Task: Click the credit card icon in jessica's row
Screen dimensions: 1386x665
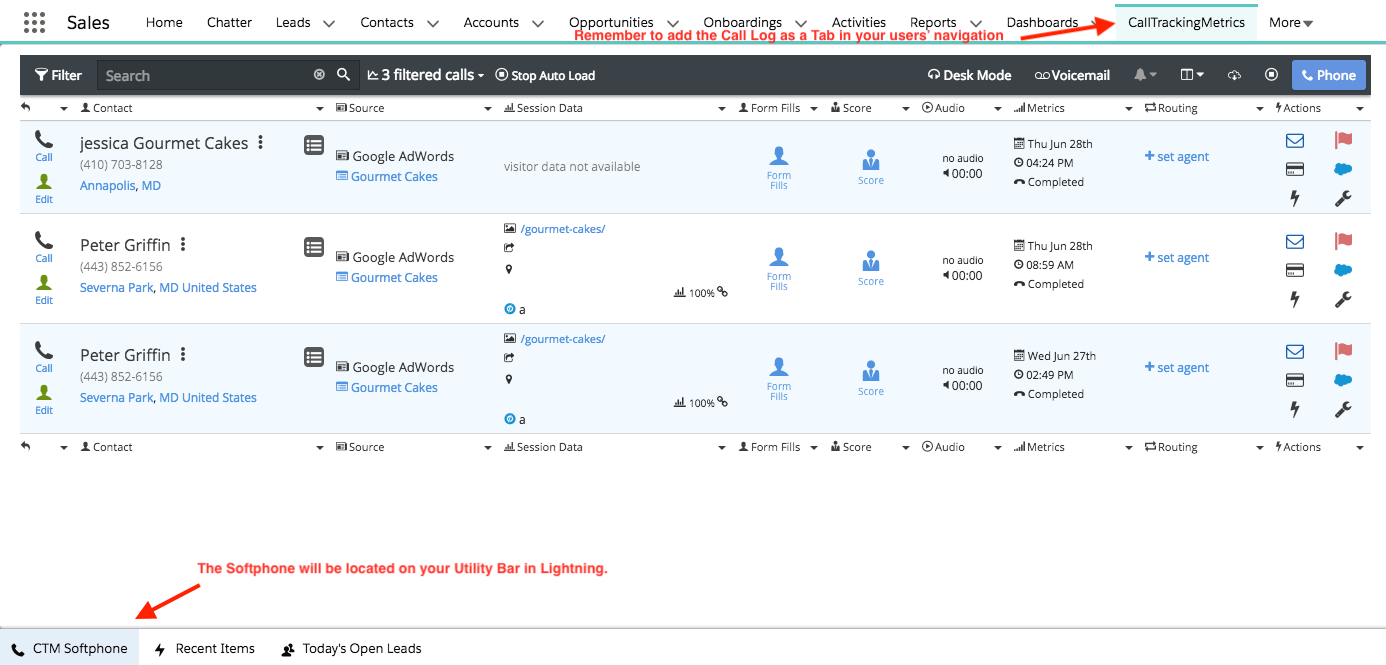Action: [1295, 169]
